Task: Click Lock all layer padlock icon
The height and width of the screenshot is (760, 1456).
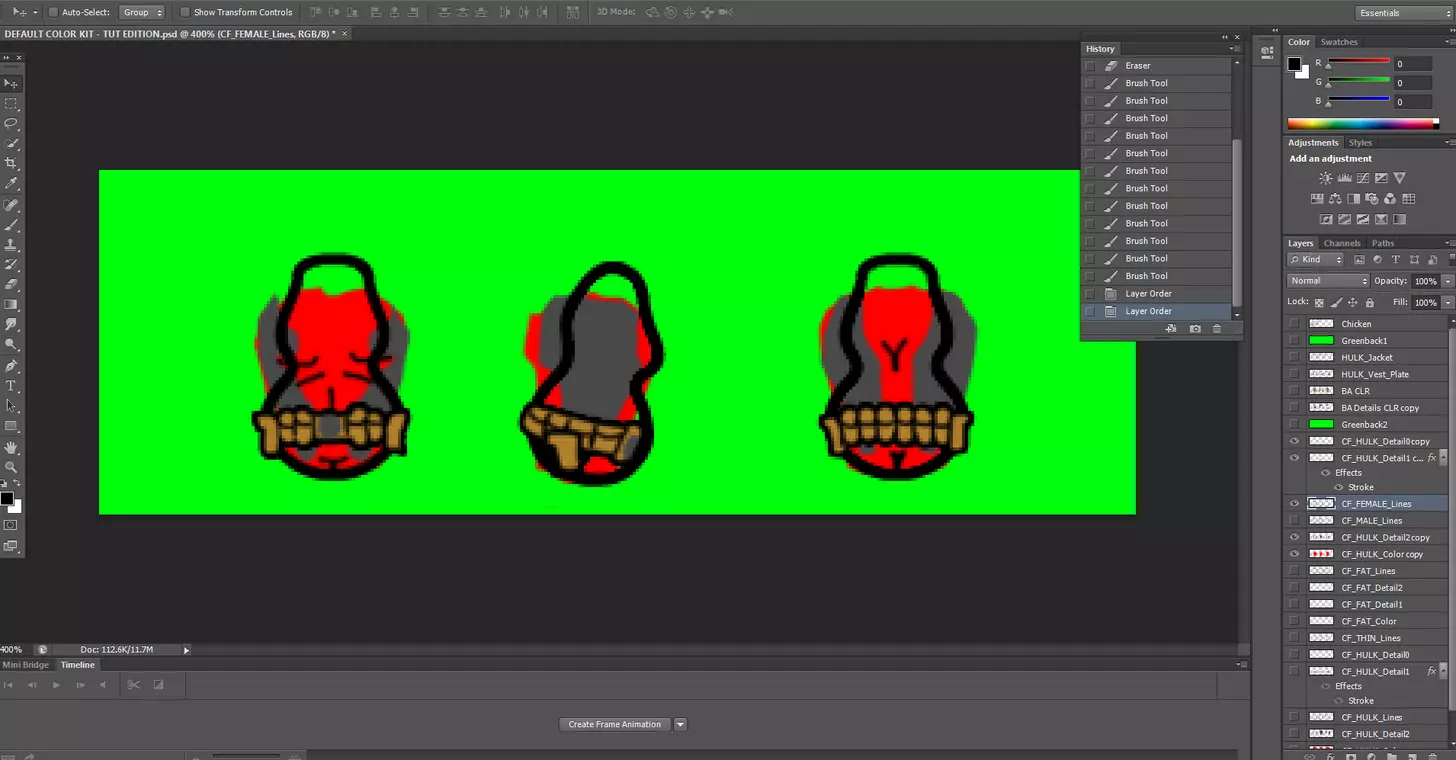Action: pyautogui.click(x=1370, y=302)
